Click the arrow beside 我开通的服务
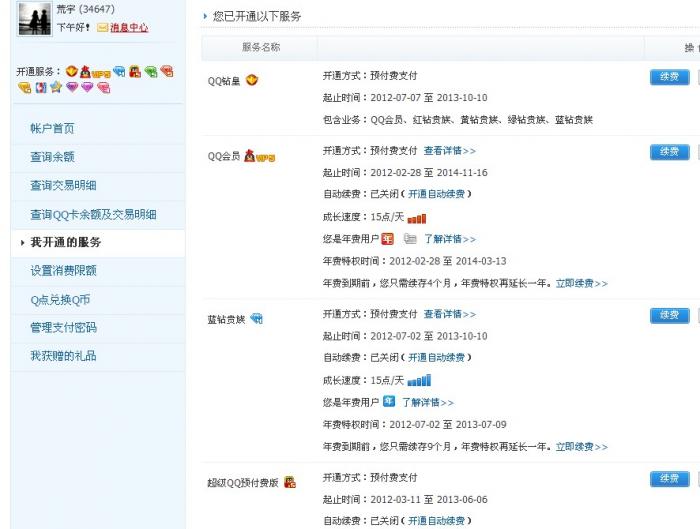Screen dimensions: 700x529 [x=22, y=243]
